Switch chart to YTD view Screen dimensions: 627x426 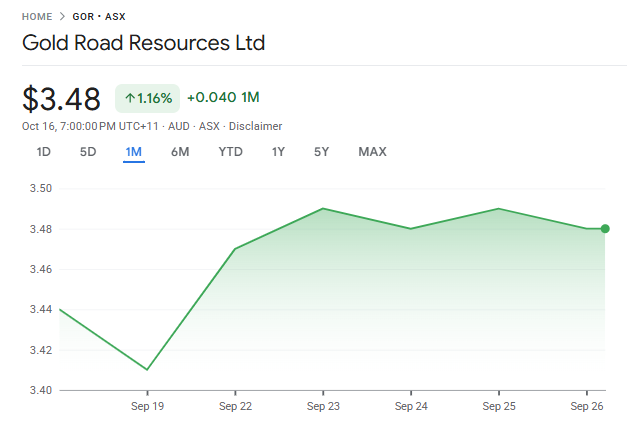click(x=230, y=152)
